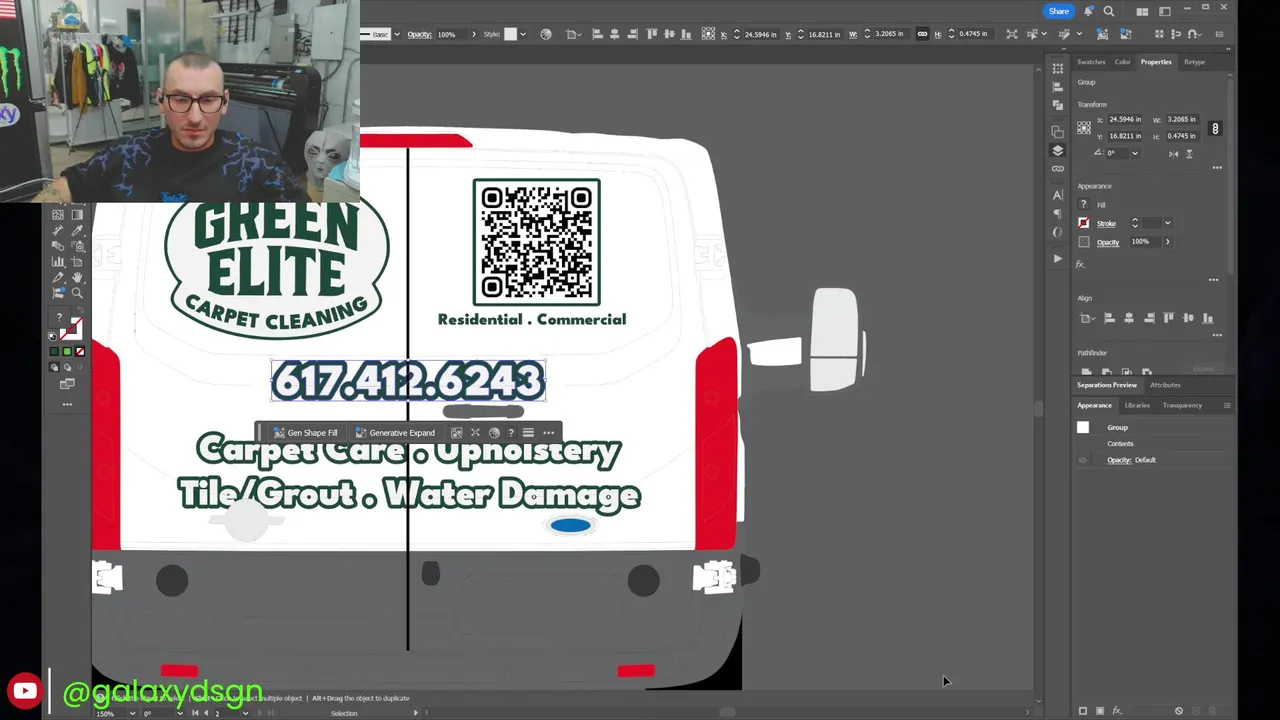Image resolution: width=1280 pixels, height=720 pixels.
Task: Swap Fill and Stroke arrow
Action: point(79,309)
